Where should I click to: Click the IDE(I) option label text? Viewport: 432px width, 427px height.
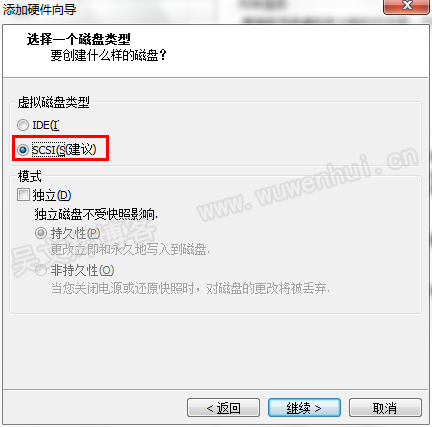coord(46,125)
